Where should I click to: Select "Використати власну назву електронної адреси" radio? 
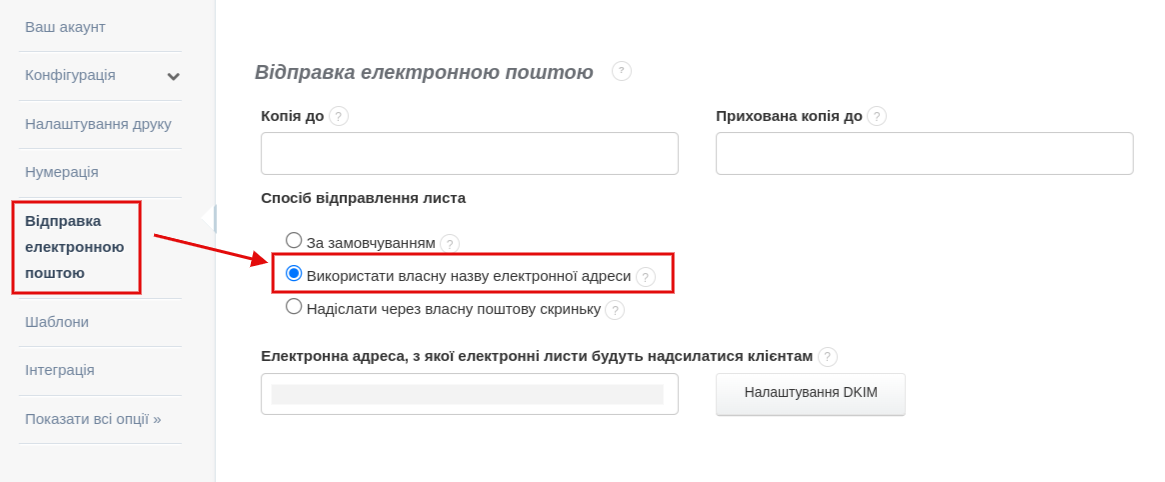pyautogui.click(x=294, y=273)
